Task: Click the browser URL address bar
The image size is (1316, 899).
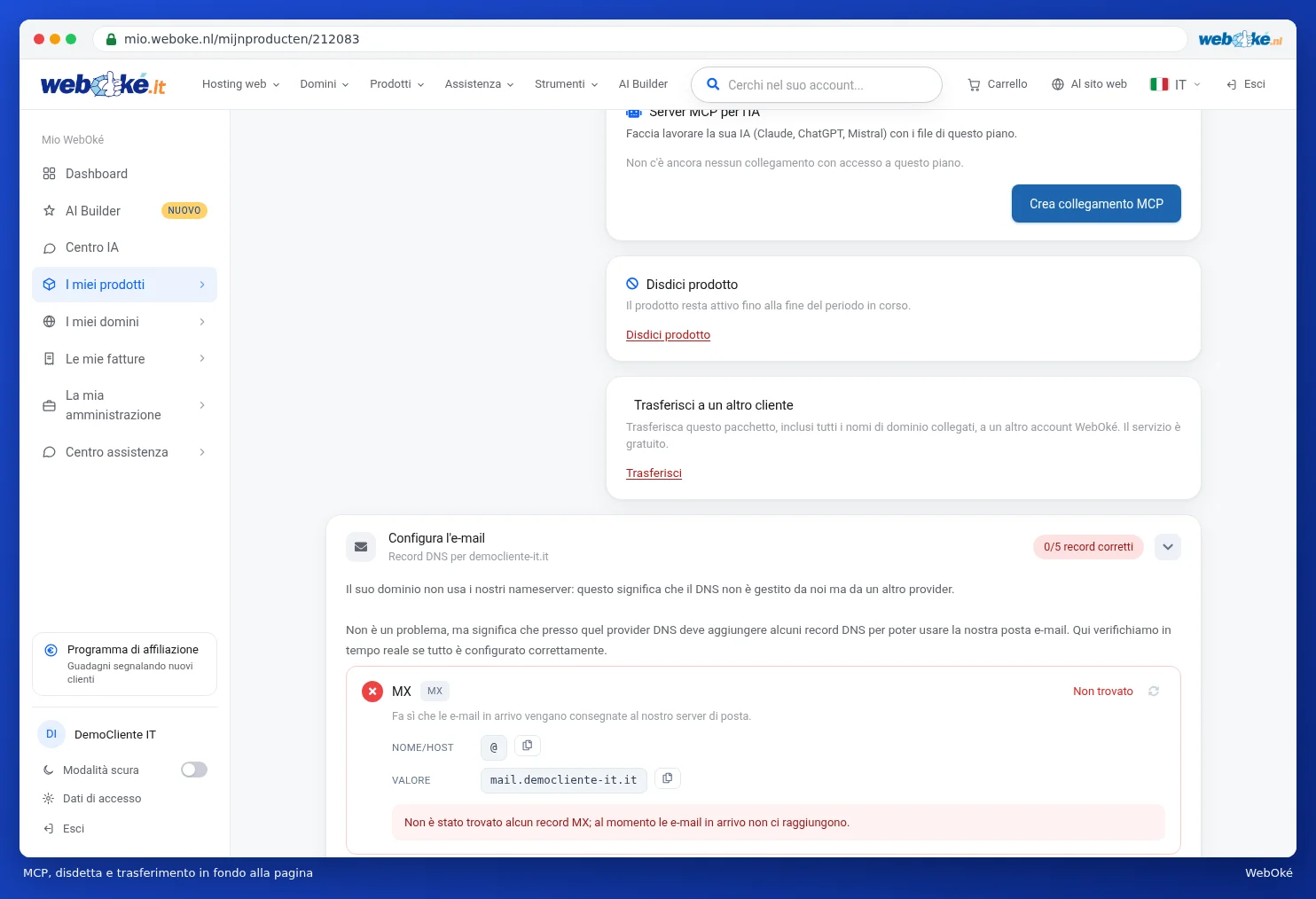Action: tap(639, 39)
